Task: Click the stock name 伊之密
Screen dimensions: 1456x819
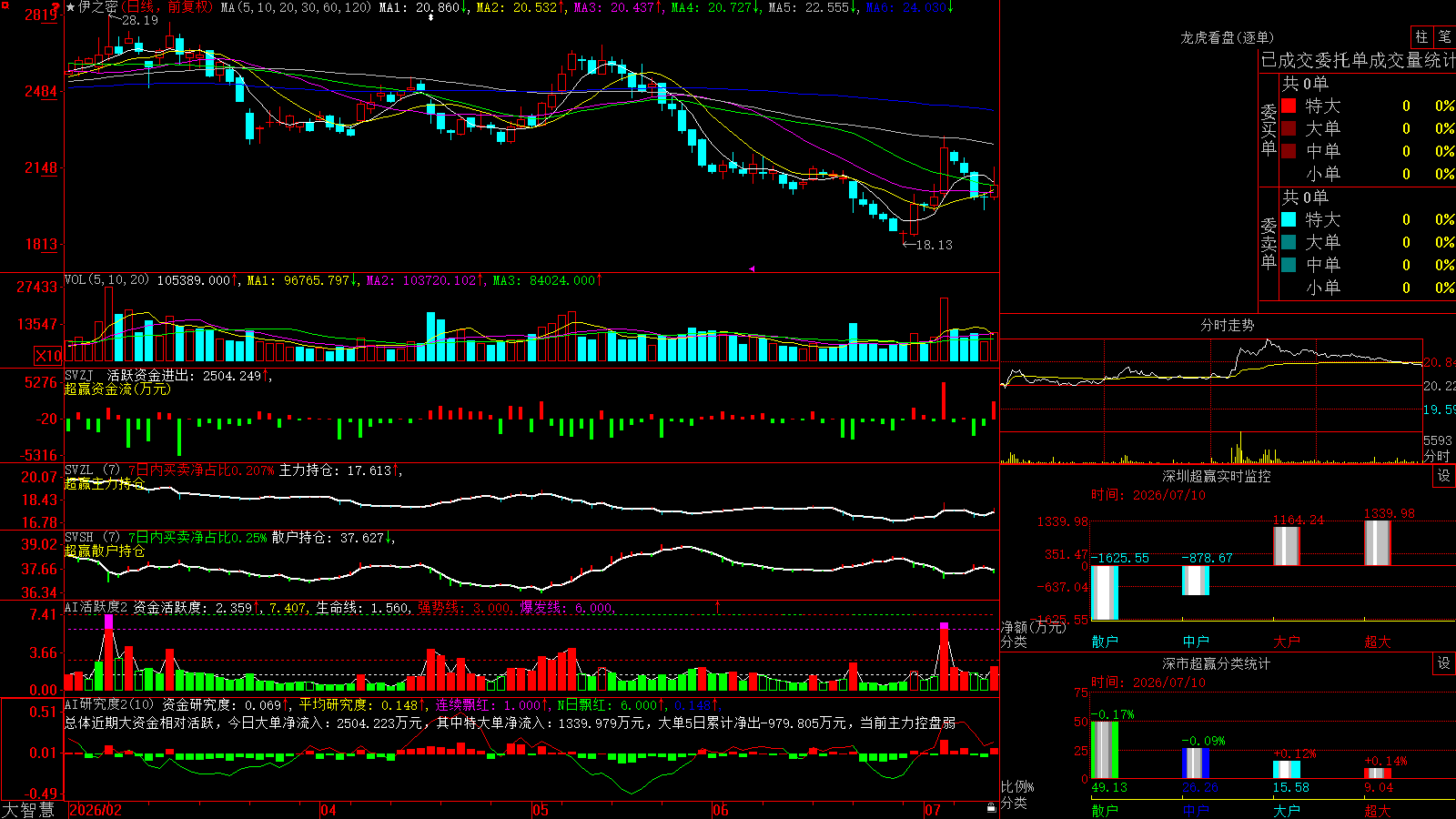Action: 97,7
